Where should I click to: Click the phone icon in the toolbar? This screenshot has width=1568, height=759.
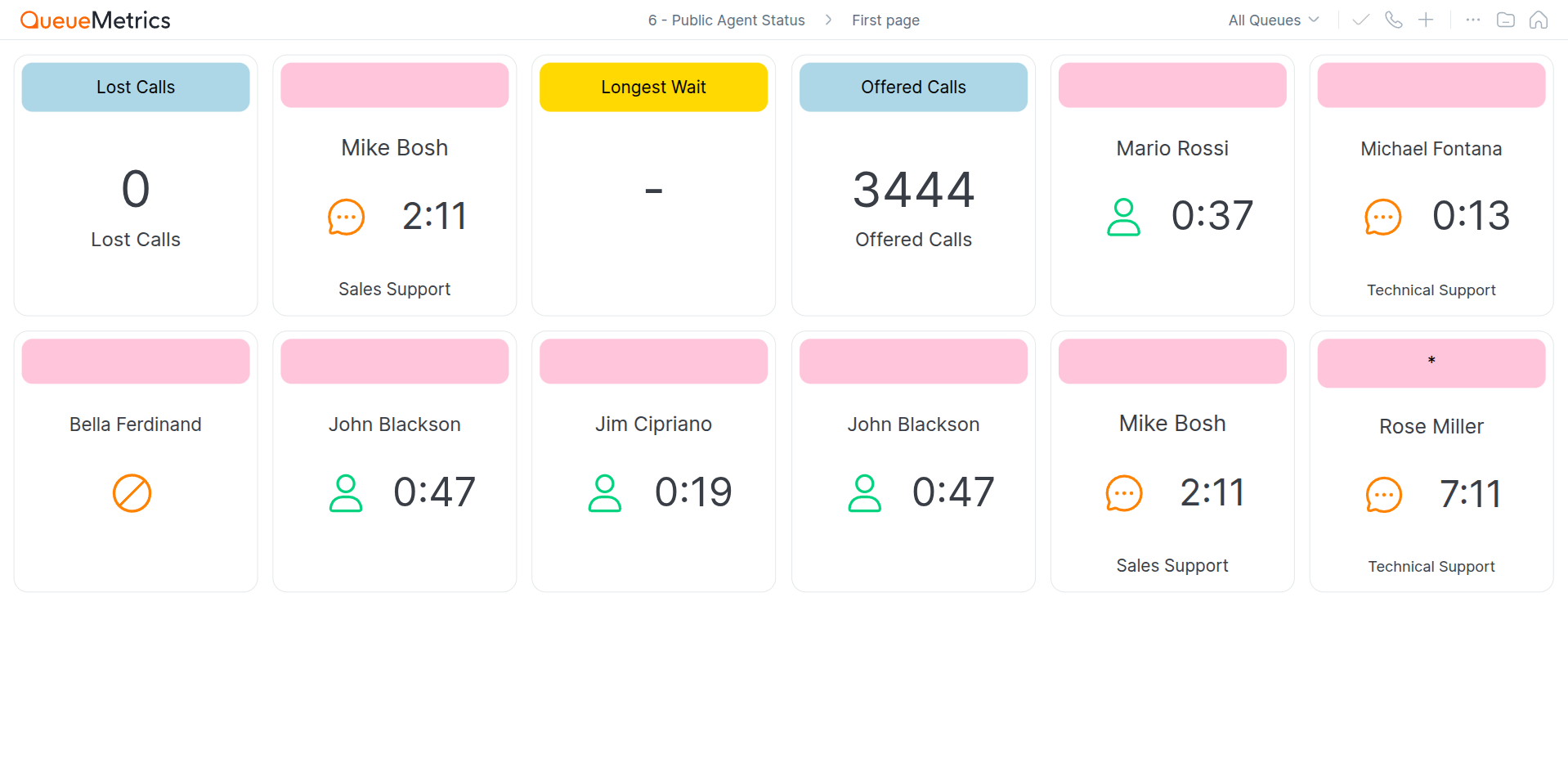[x=1393, y=19]
